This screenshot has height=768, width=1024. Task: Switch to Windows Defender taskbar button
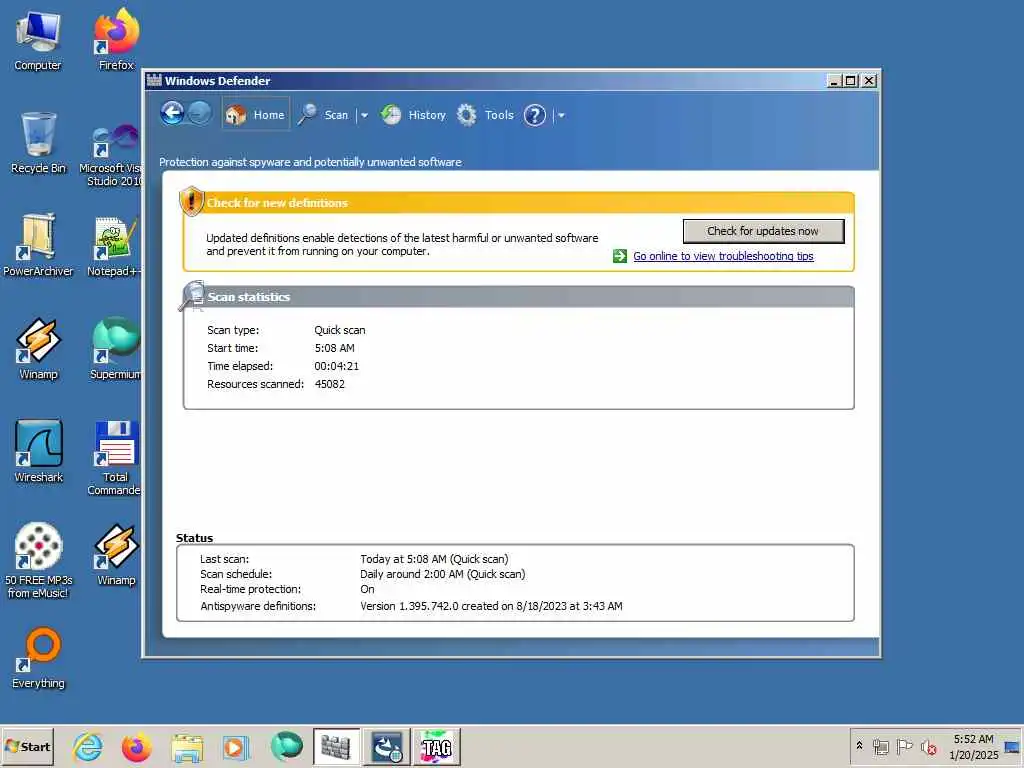pyautogui.click(x=336, y=746)
